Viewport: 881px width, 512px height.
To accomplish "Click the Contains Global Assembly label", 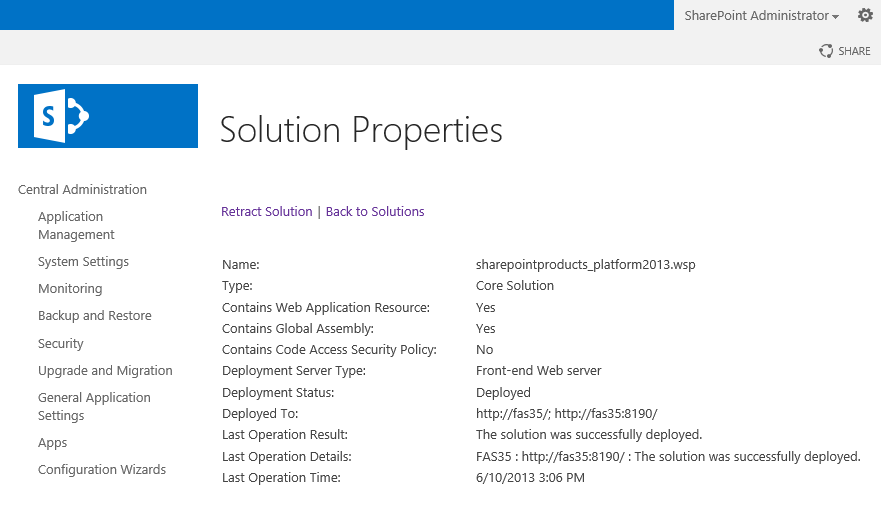I will pyautogui.click(x=298, y=329).
